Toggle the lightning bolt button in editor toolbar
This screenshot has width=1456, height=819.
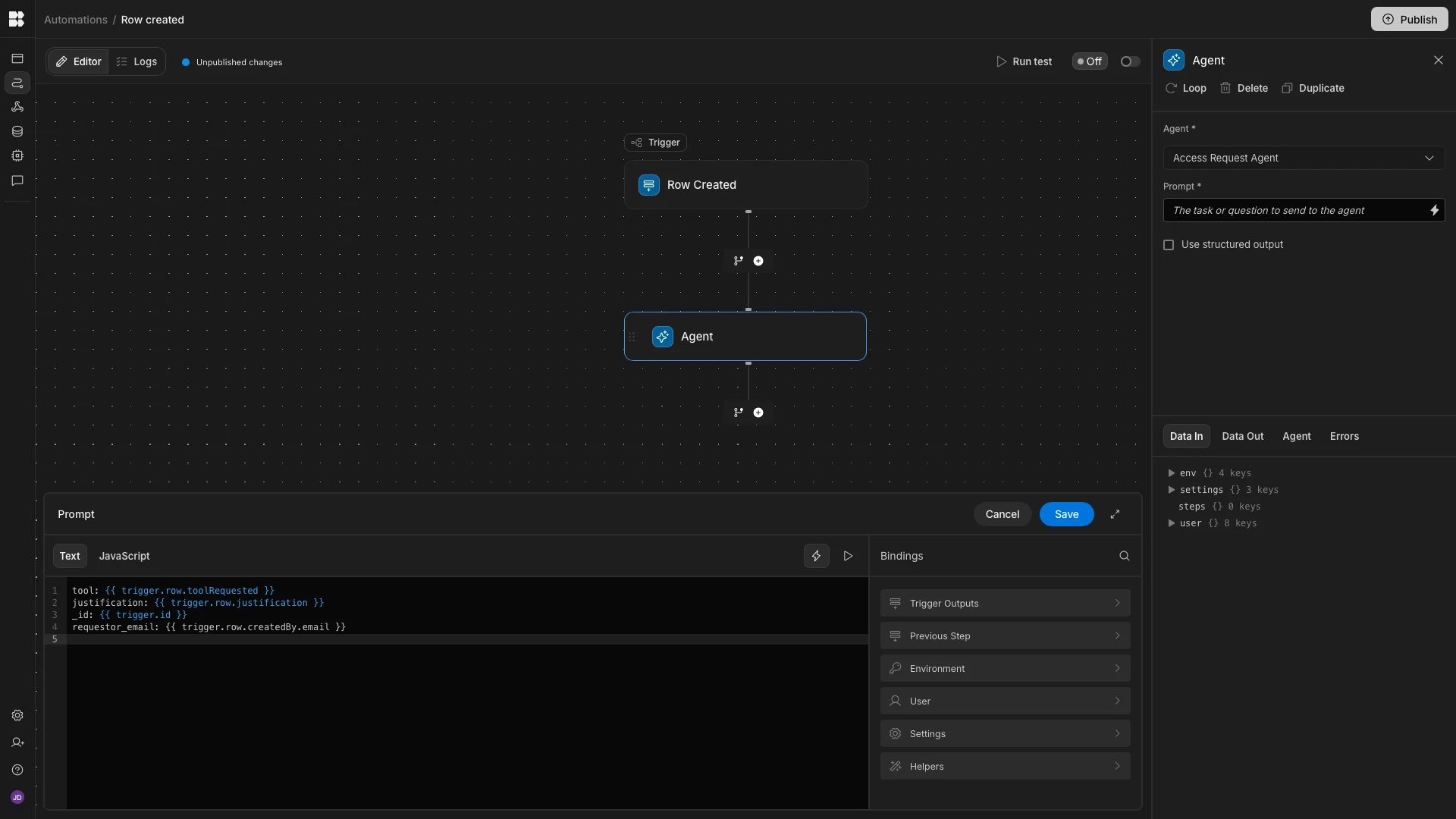(816, 556)
